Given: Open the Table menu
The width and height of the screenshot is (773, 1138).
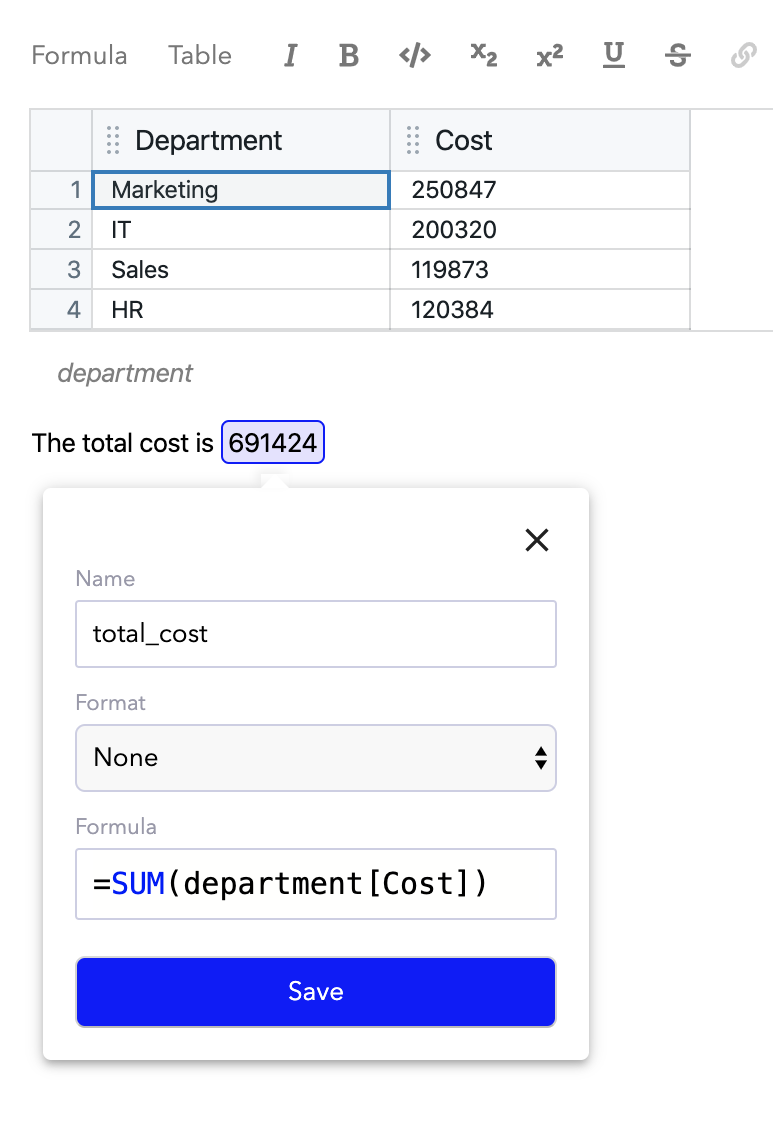Looking at the screenshot, I should tap(200, 56).
